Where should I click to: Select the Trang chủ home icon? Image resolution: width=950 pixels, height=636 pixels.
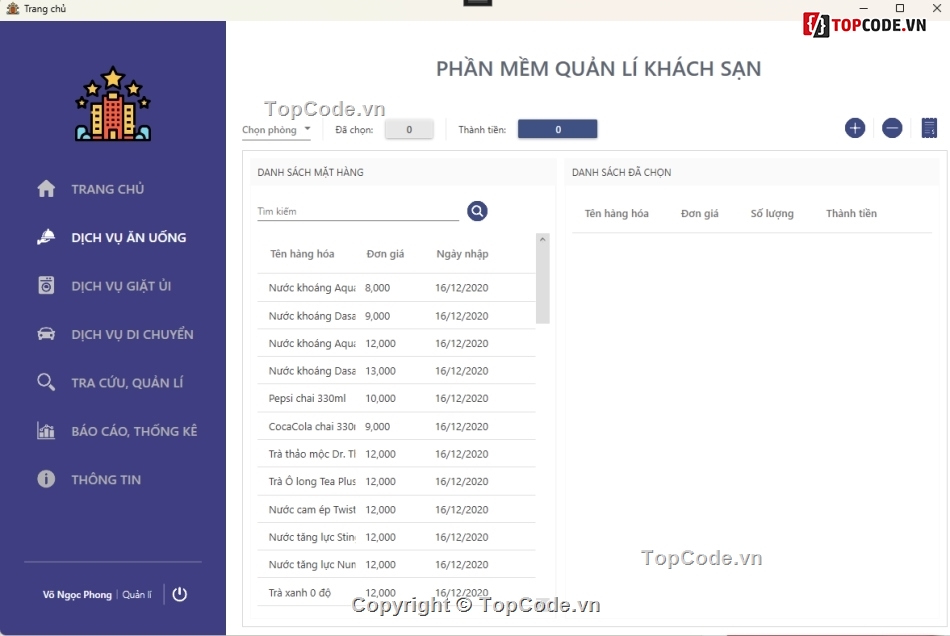[45, 189]
